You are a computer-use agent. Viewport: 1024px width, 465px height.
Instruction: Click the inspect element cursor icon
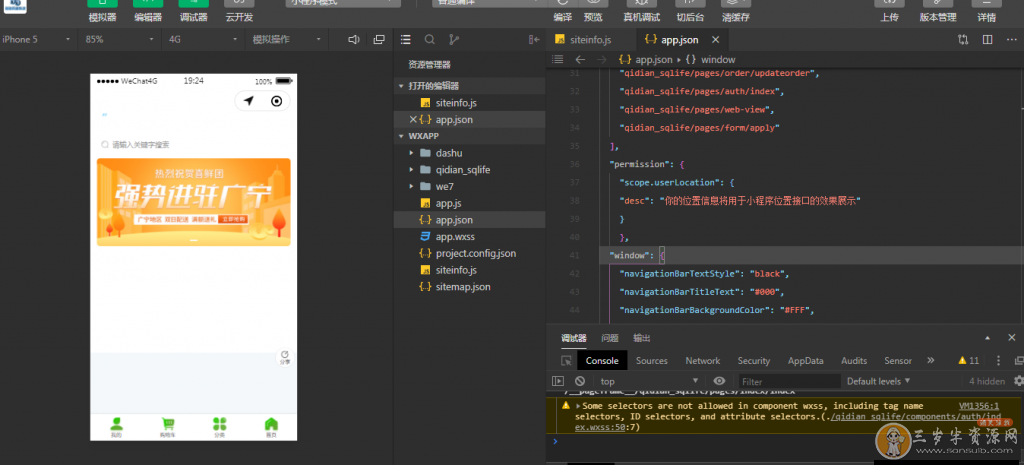click(x=566, y=360)
